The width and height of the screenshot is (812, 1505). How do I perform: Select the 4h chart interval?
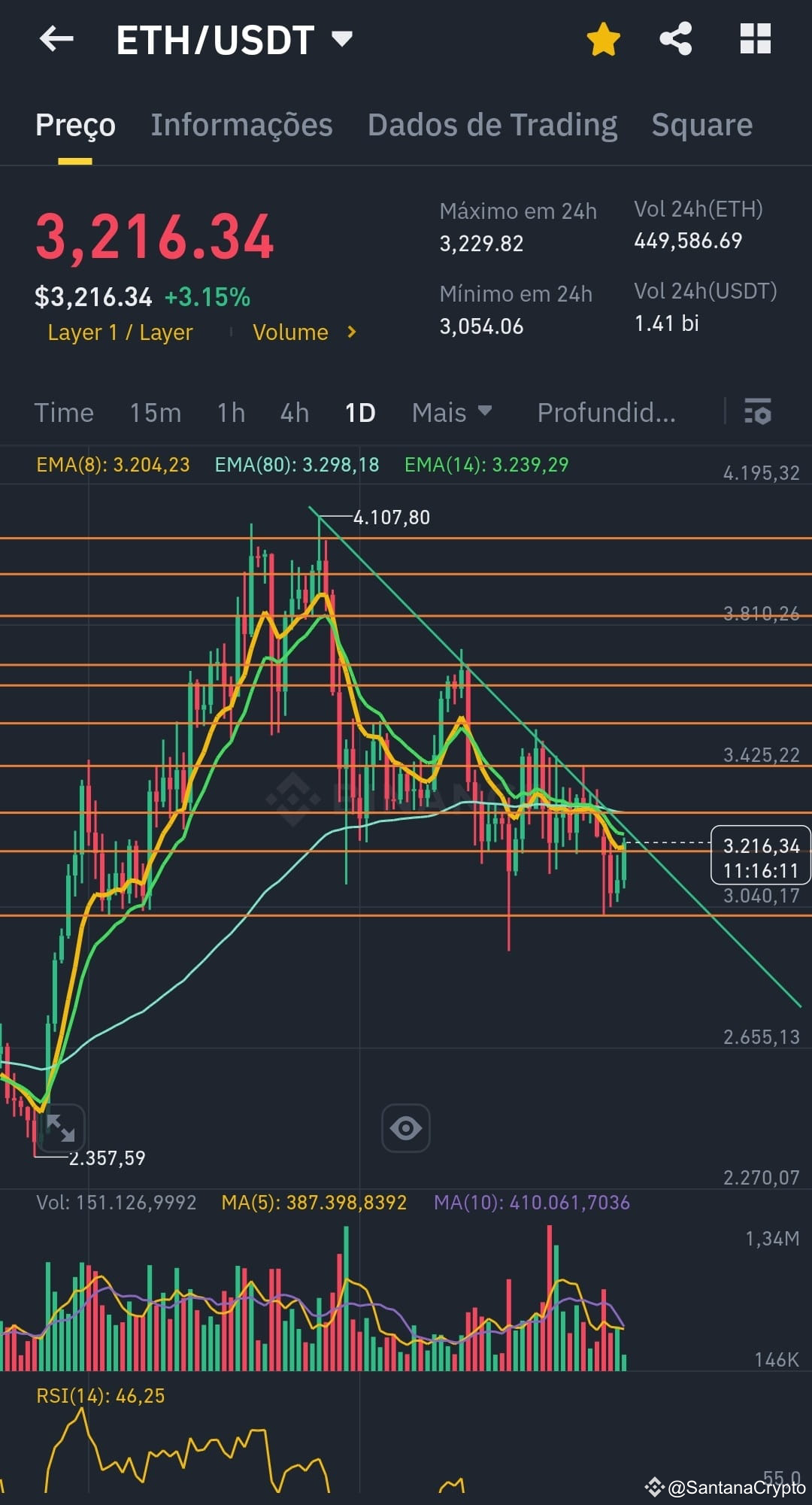[x=294, y=413]
